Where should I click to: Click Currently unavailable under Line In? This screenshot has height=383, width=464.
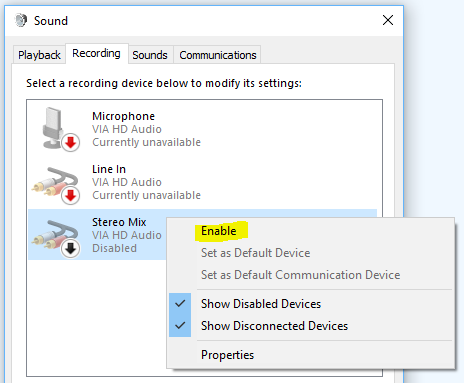[x=147, y=195]
